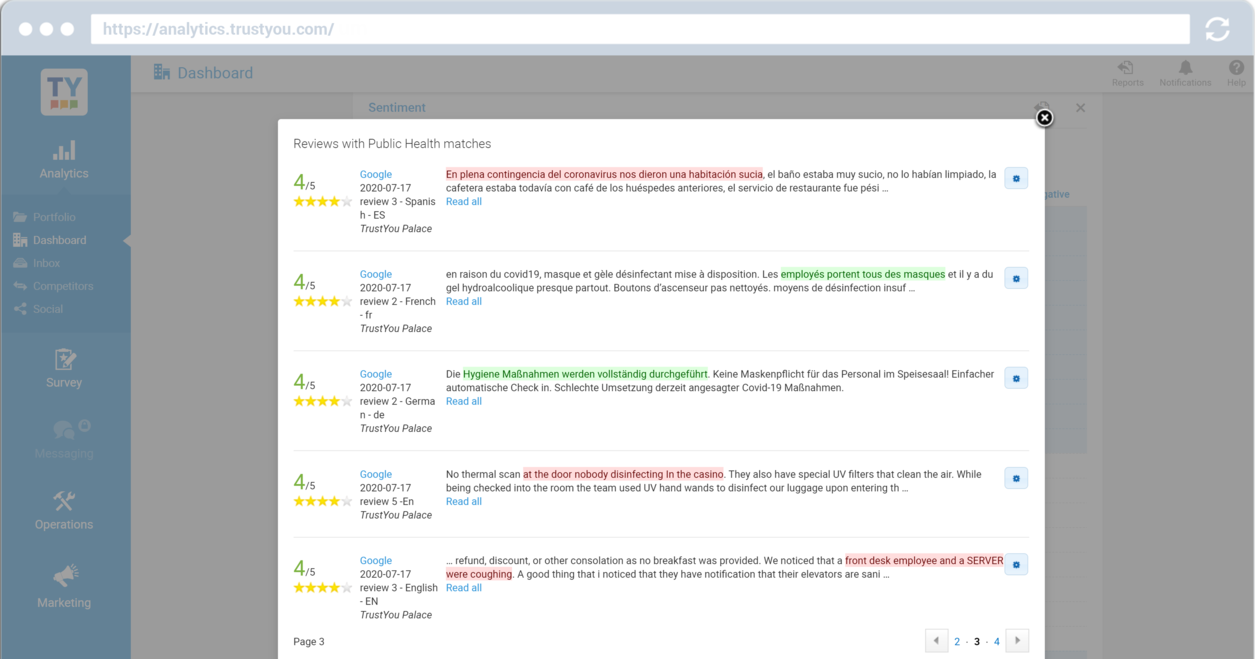Screen dimensions: 1255x659
Task: Click 'review 2 - French - fr' text
Action: pos(398,308)
